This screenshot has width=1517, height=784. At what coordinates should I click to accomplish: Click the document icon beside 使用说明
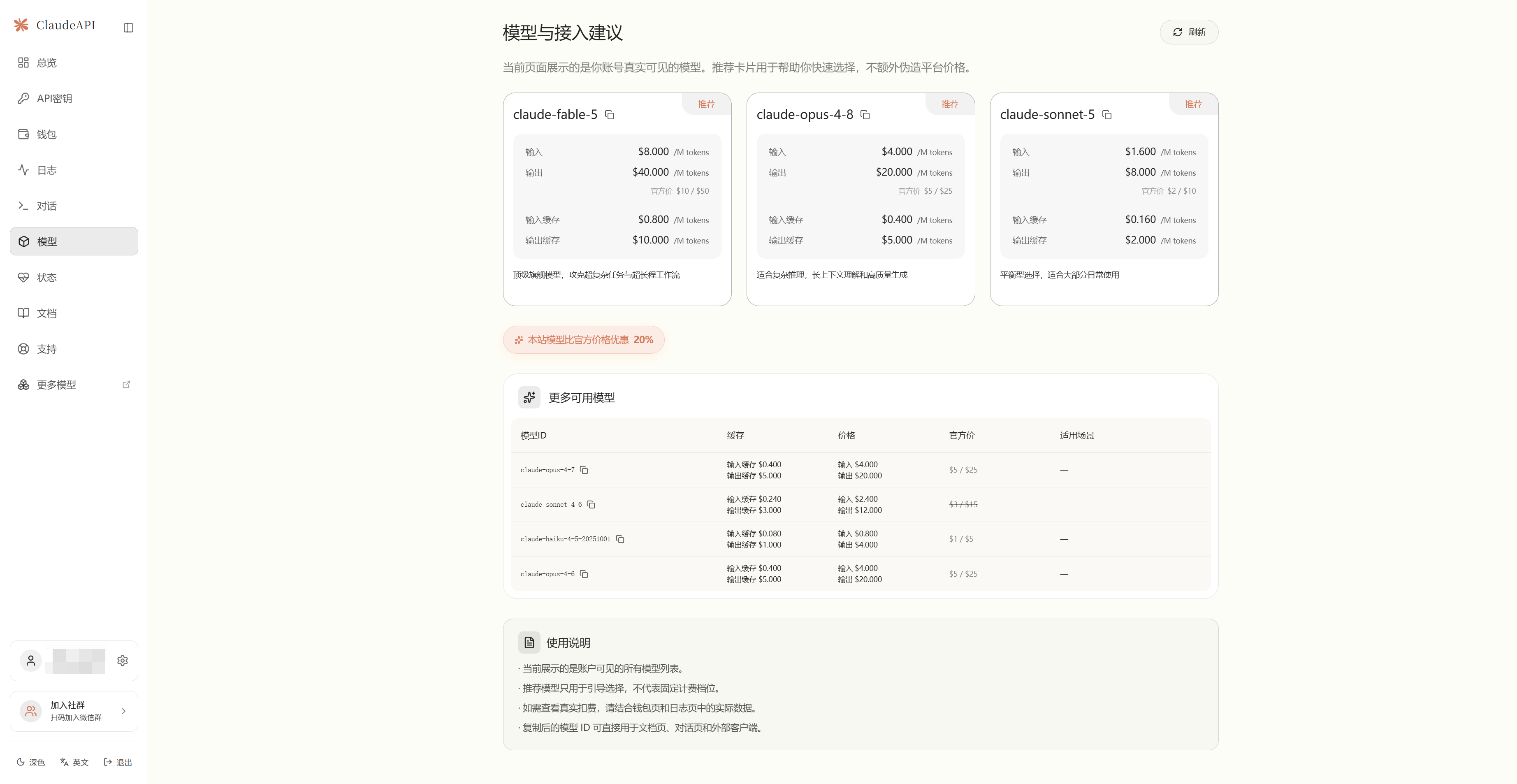529,643
